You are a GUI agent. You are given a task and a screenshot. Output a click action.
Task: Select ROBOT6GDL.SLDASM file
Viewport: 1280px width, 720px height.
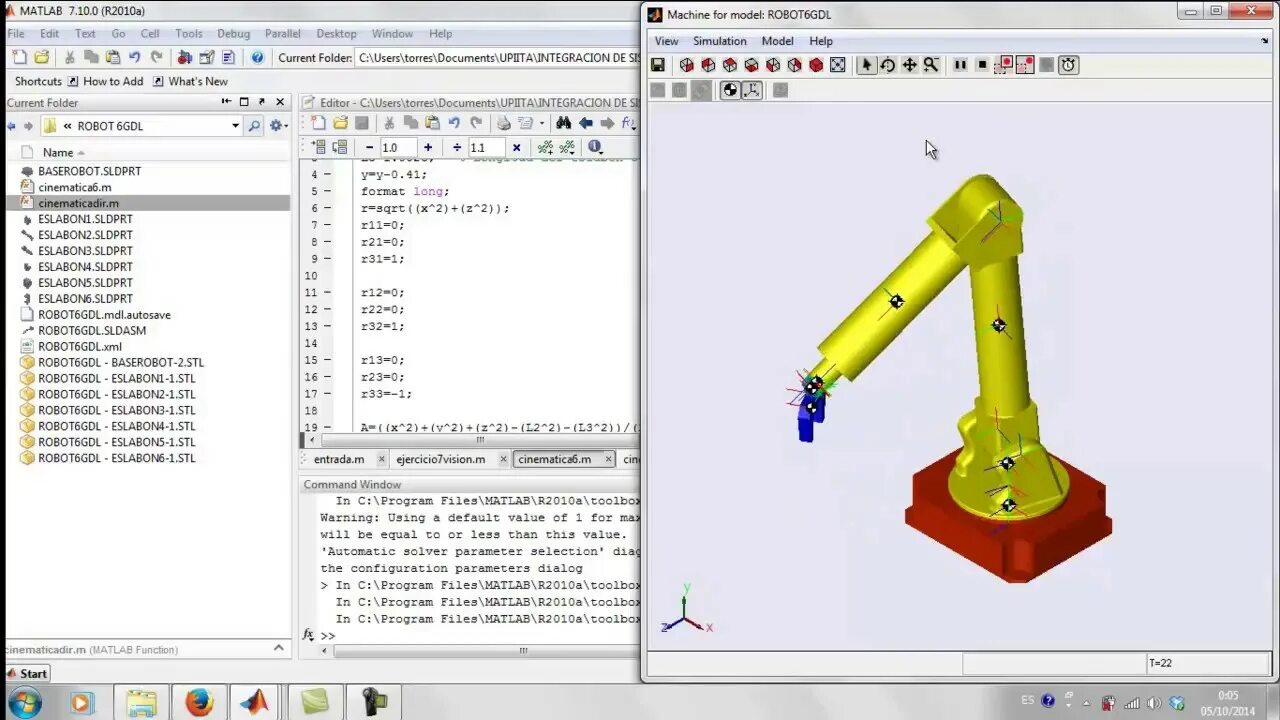92,331
